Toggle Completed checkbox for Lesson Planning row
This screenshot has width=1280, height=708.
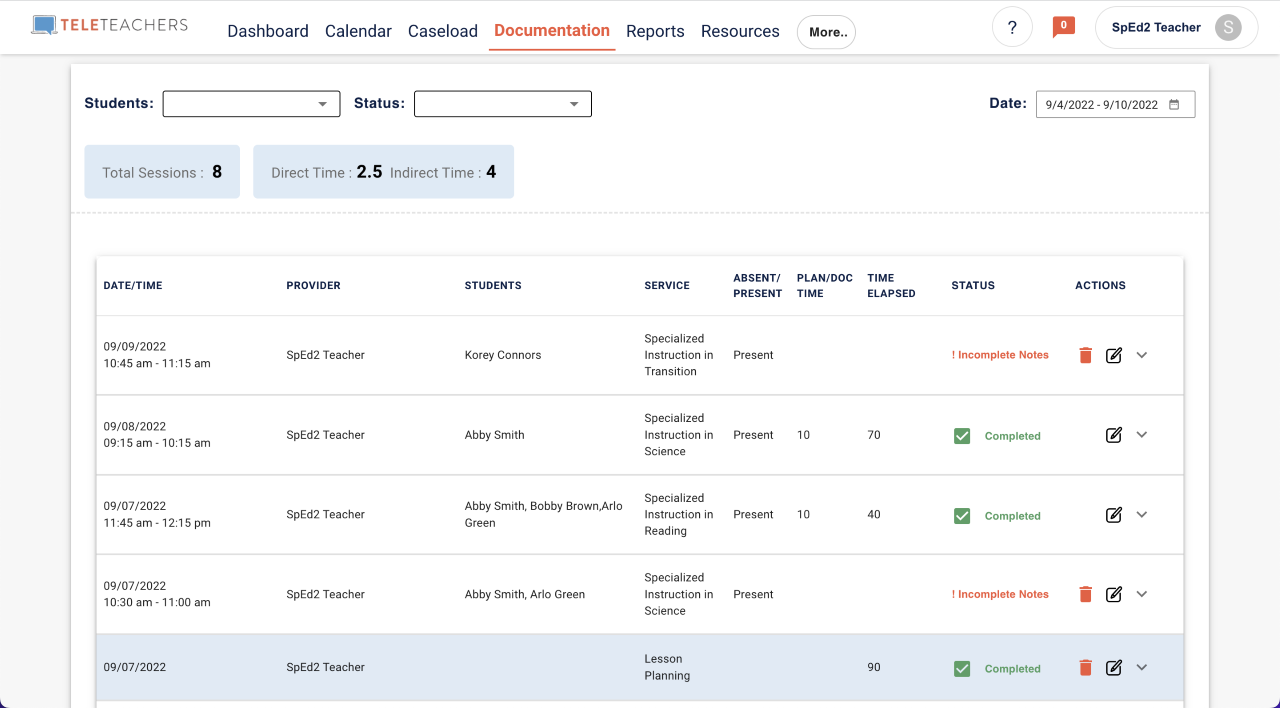click(x=962, y=669)
